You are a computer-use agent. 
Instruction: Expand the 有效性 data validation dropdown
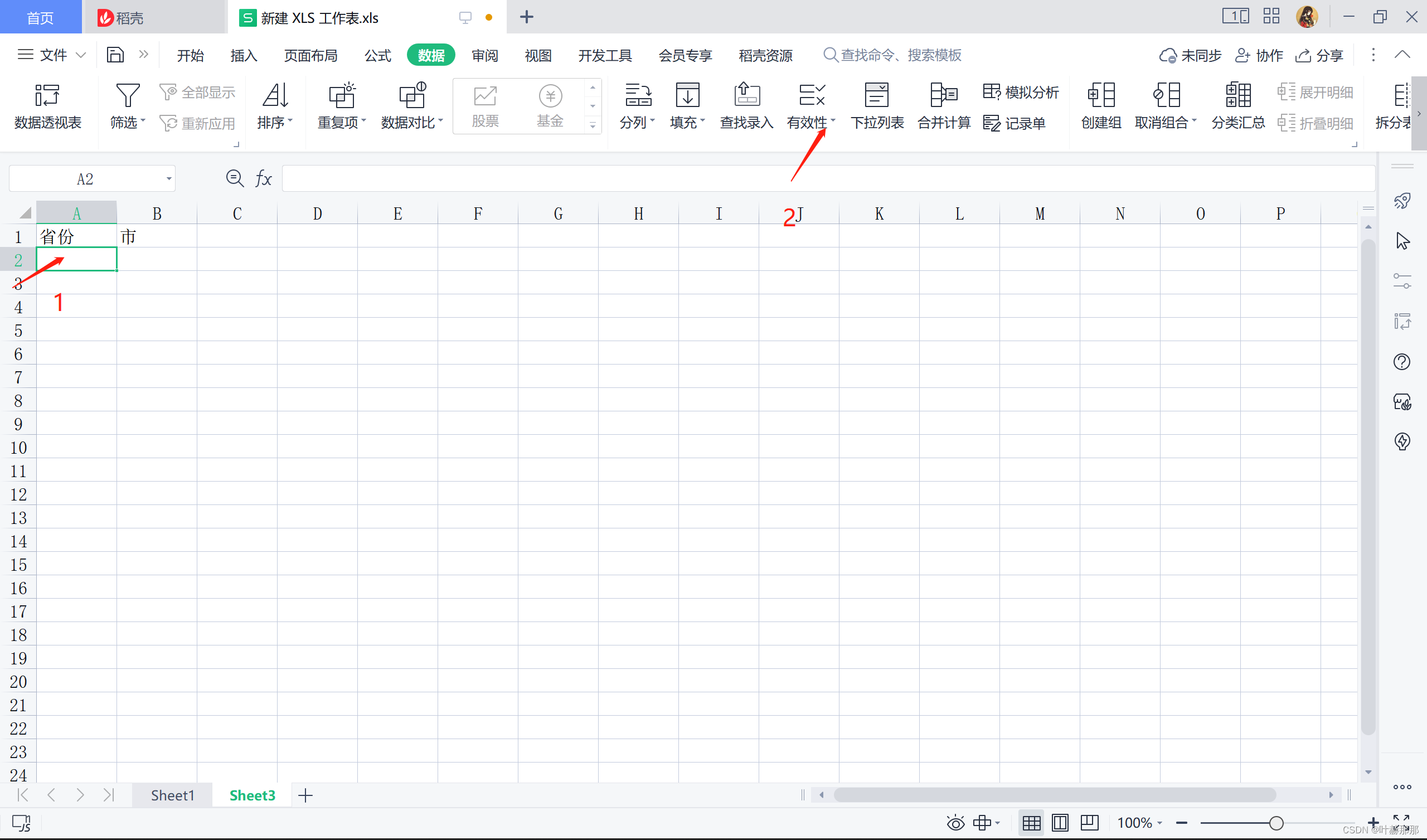833,120
